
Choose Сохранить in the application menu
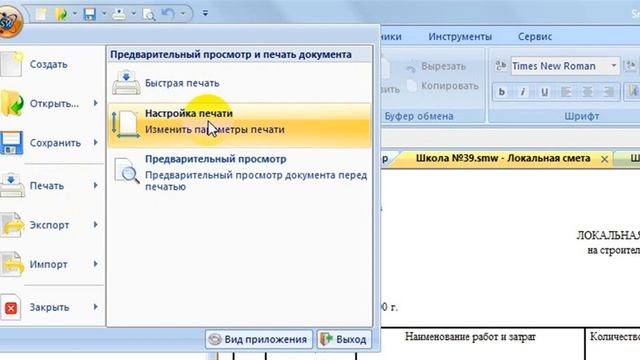tap(52, 143)
